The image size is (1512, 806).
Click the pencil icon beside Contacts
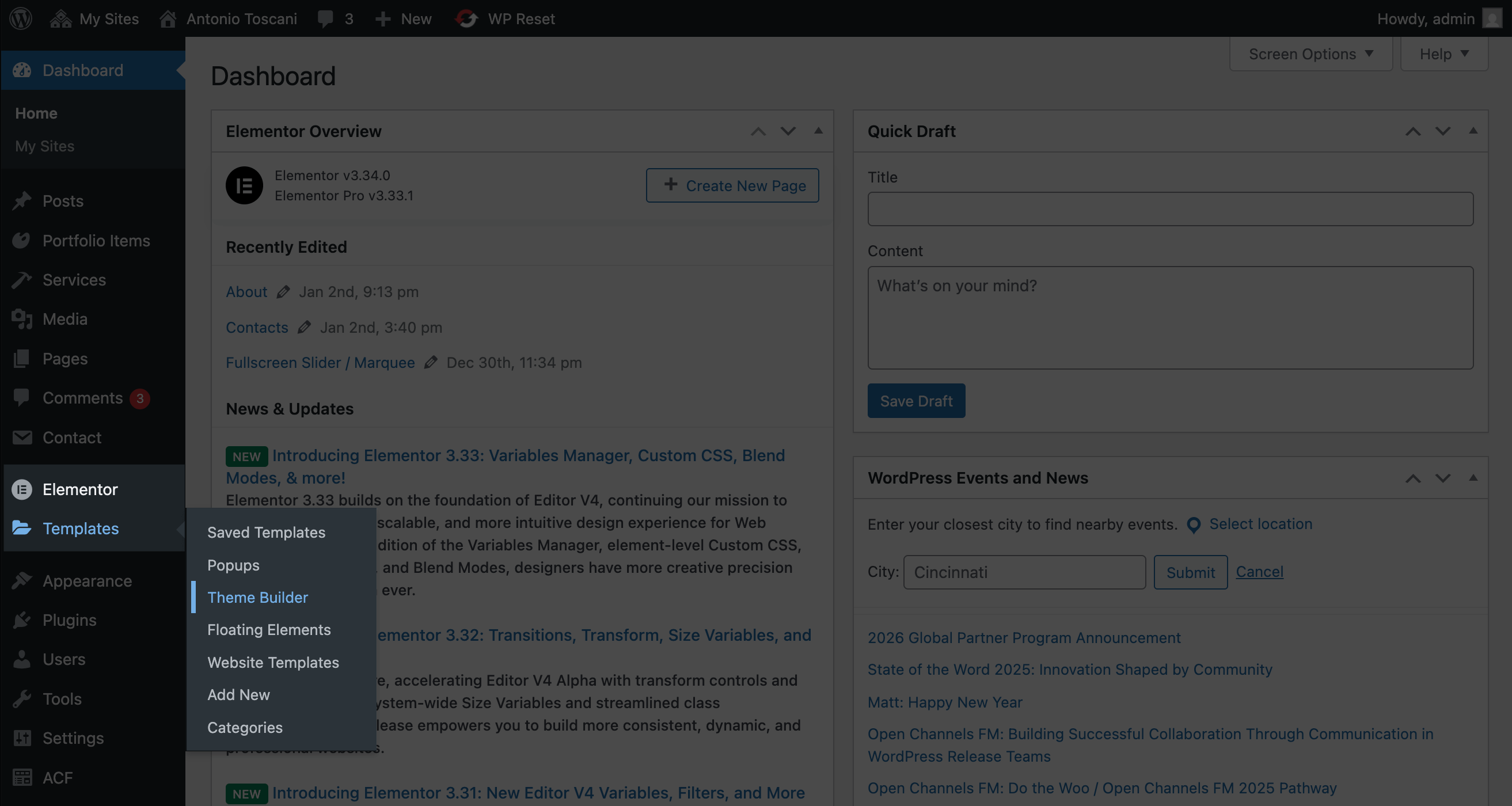(x=304, y=327)
